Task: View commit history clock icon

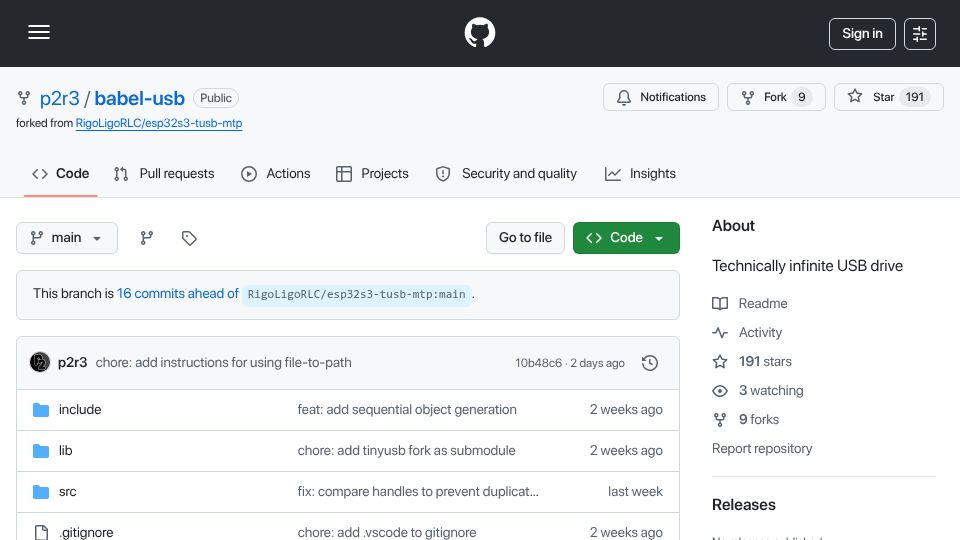Action: (x=650, y=362)
